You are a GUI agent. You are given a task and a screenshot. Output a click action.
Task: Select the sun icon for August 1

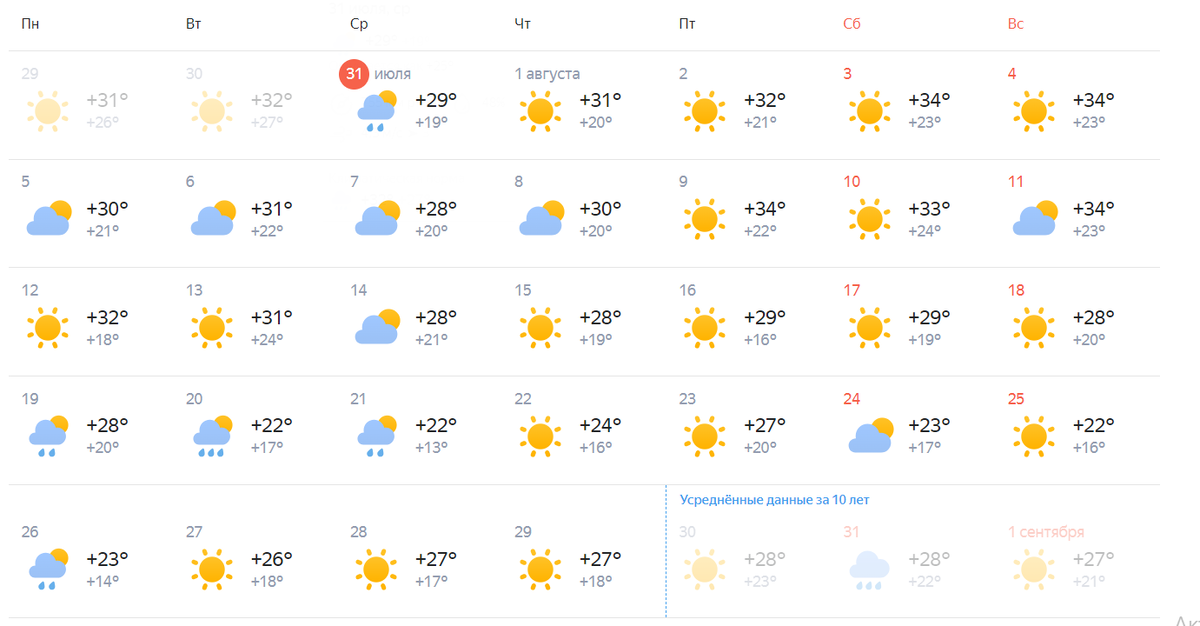coord(540,111)
